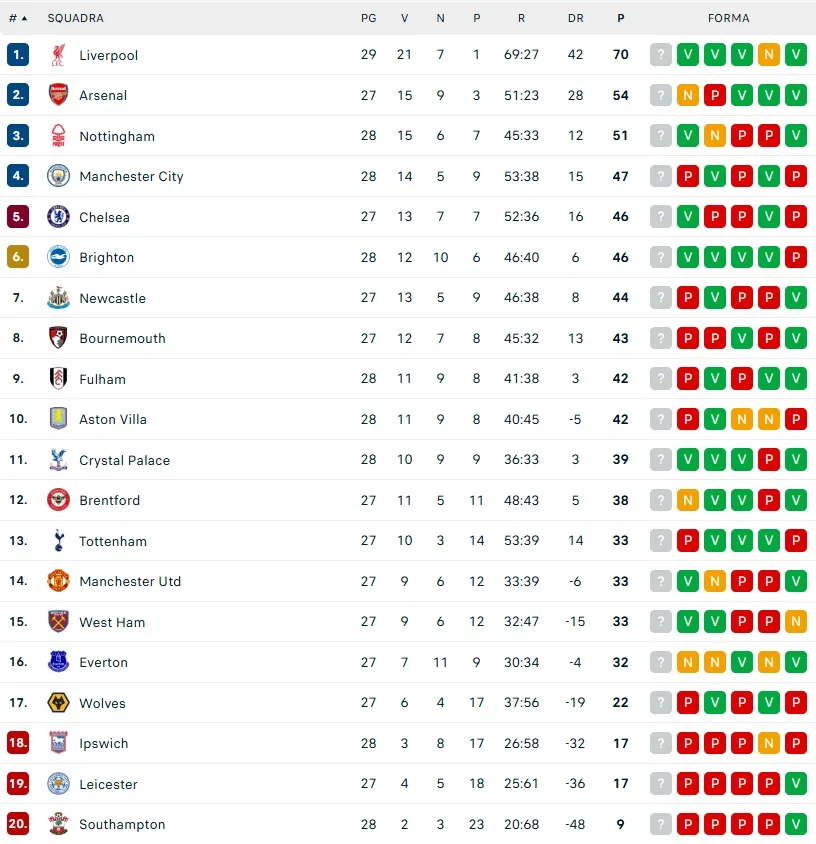
Task: Sort standings by the PG column header
Action: [x=368, y=18]
